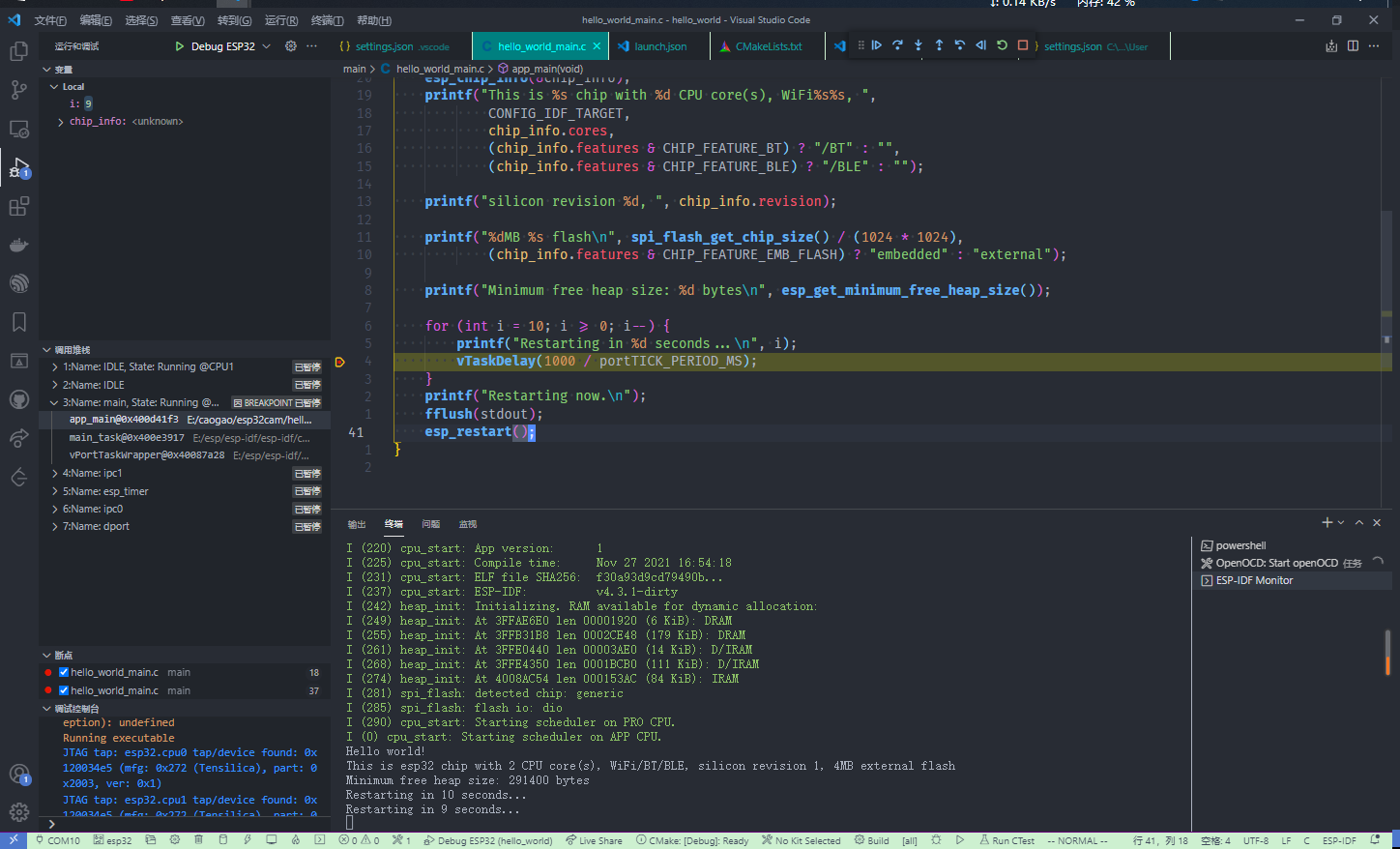1400x849 pixels.
Task: Open the Source Control view
Action: coord(18,90)
